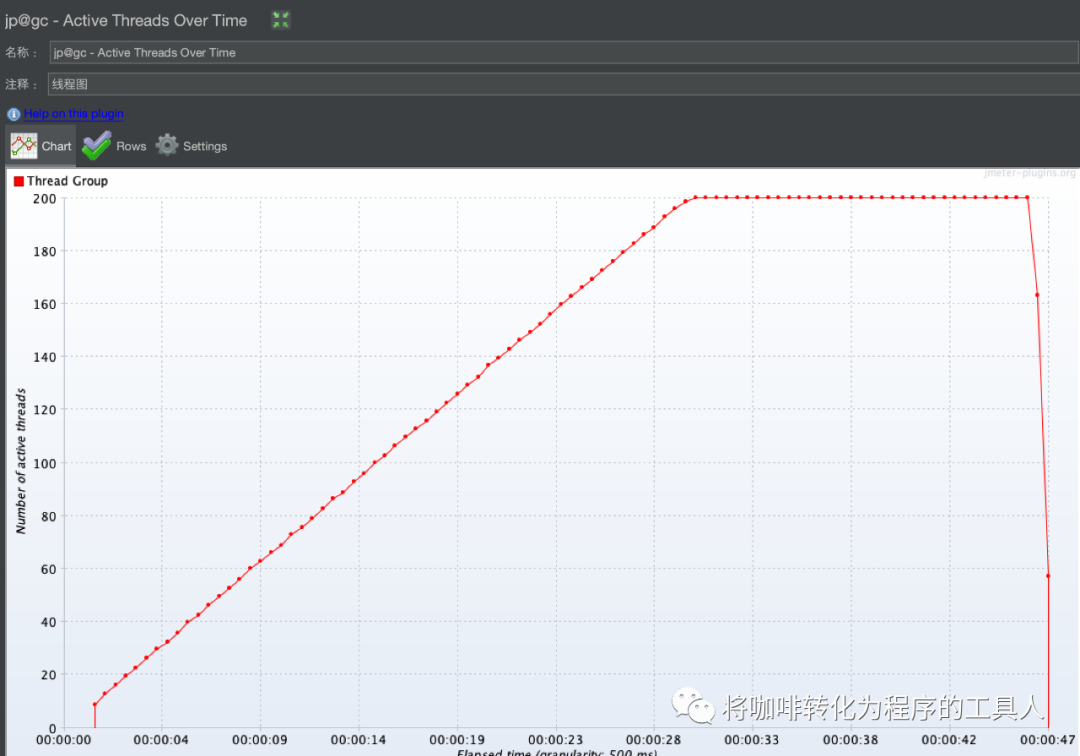
Task: Click the Thread Group legend label
Action: pyautogui.click(x=68, y=181)
